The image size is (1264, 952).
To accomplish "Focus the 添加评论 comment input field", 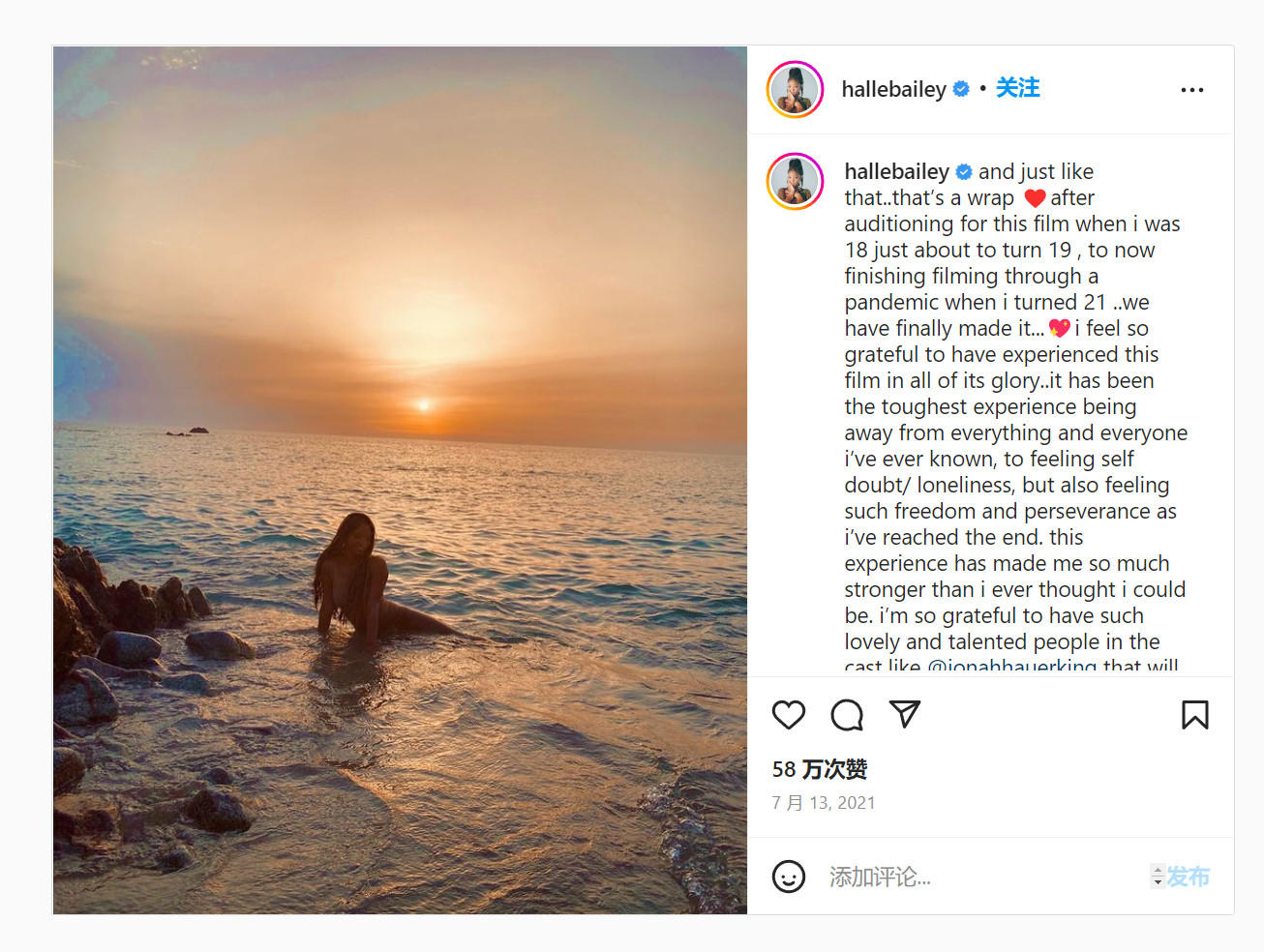I will (982, 877).
